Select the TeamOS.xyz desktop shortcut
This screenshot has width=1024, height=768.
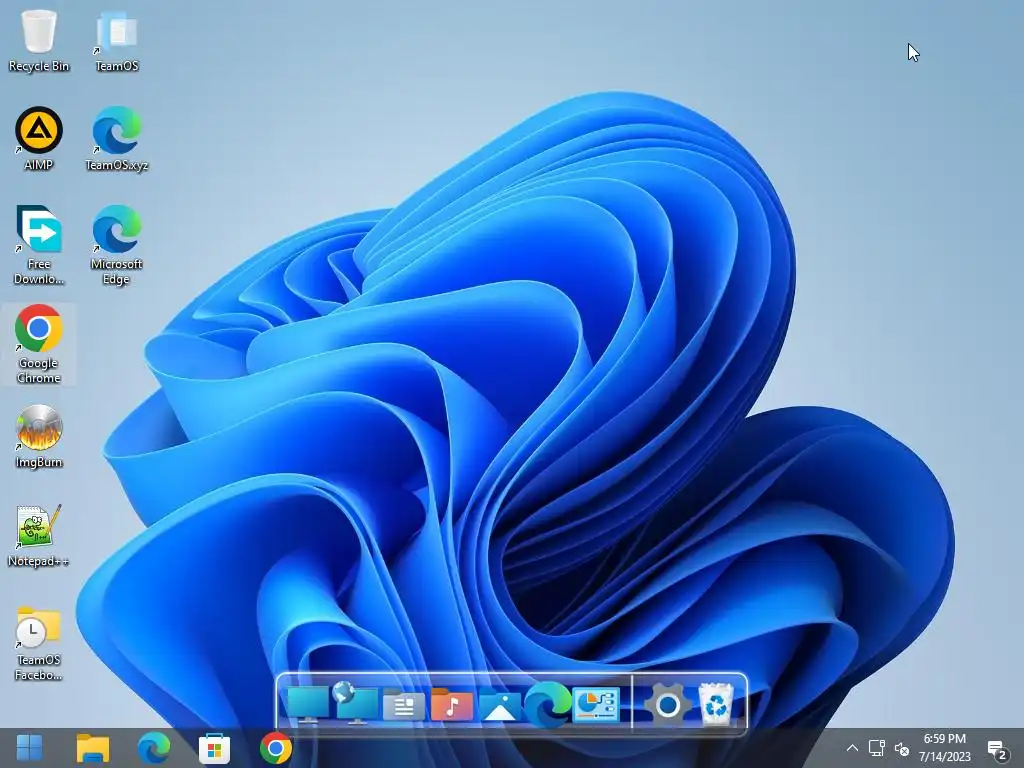117,139
